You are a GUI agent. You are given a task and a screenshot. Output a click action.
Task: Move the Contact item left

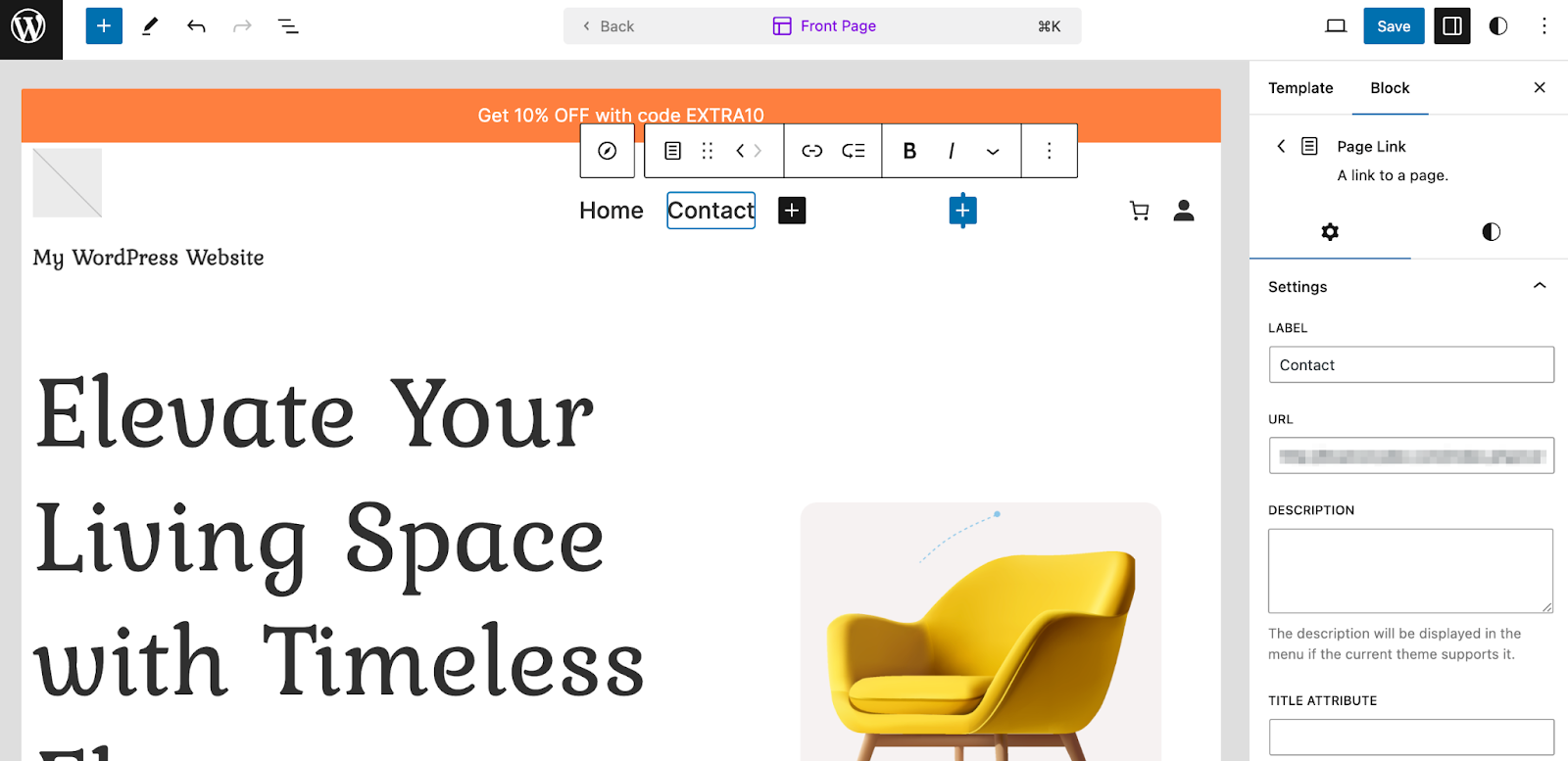[x=740, y=151]
